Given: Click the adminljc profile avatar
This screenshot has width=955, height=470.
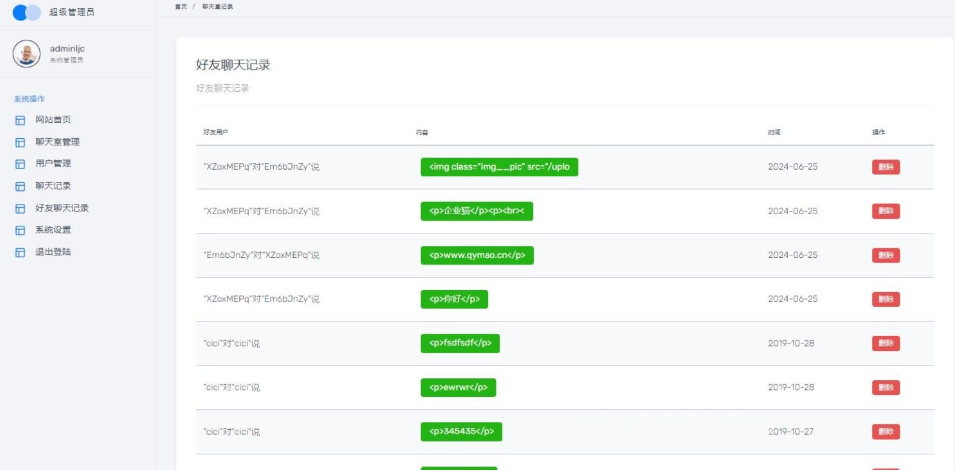Looking at the screenshot, I should click(x=27, y=54).
